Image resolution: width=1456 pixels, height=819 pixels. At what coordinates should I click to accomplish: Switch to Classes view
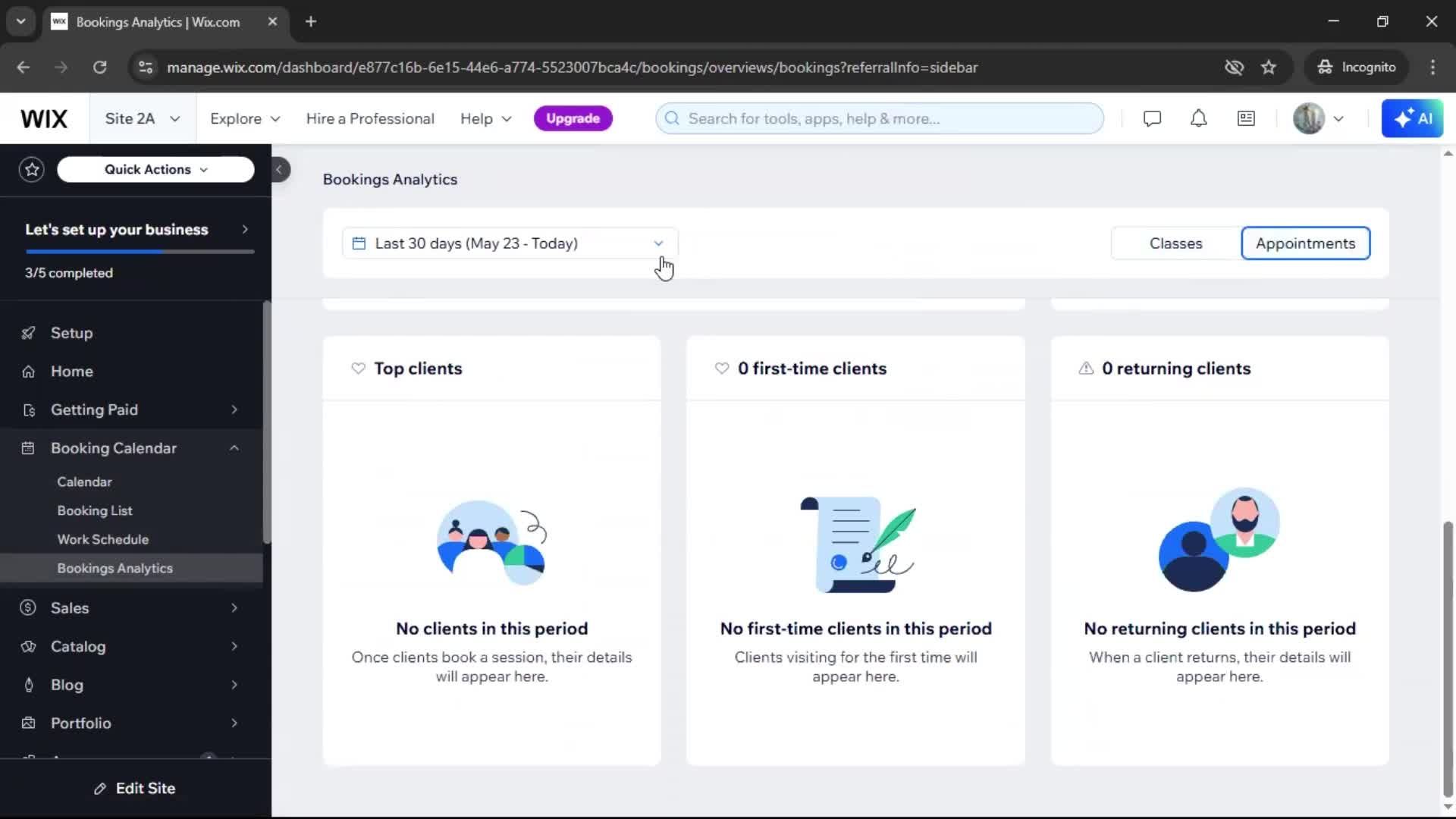[1176, 243]
